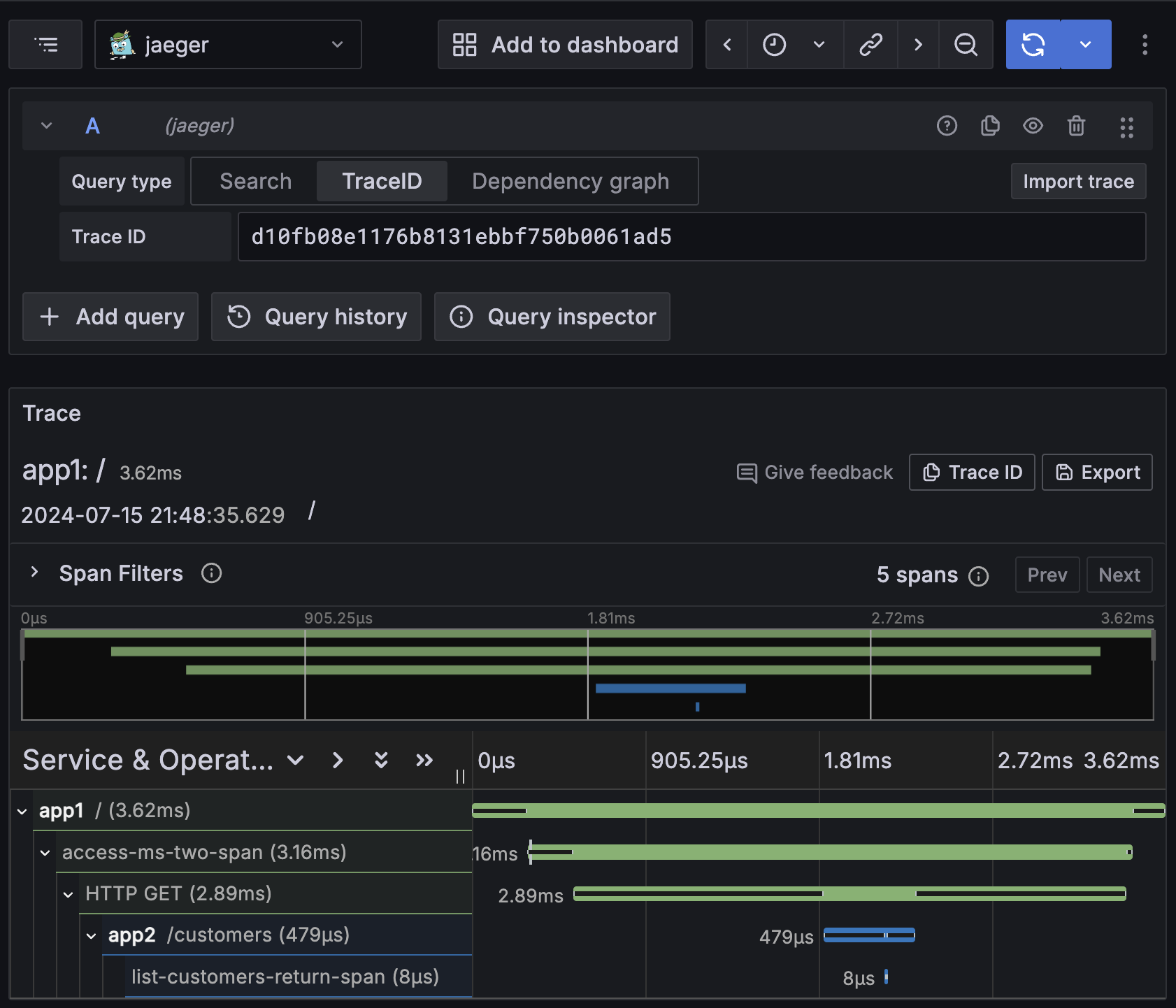1176x1008 pixels.
Task: Grab query A drag handle dots
Action: tap(1126, 127)
